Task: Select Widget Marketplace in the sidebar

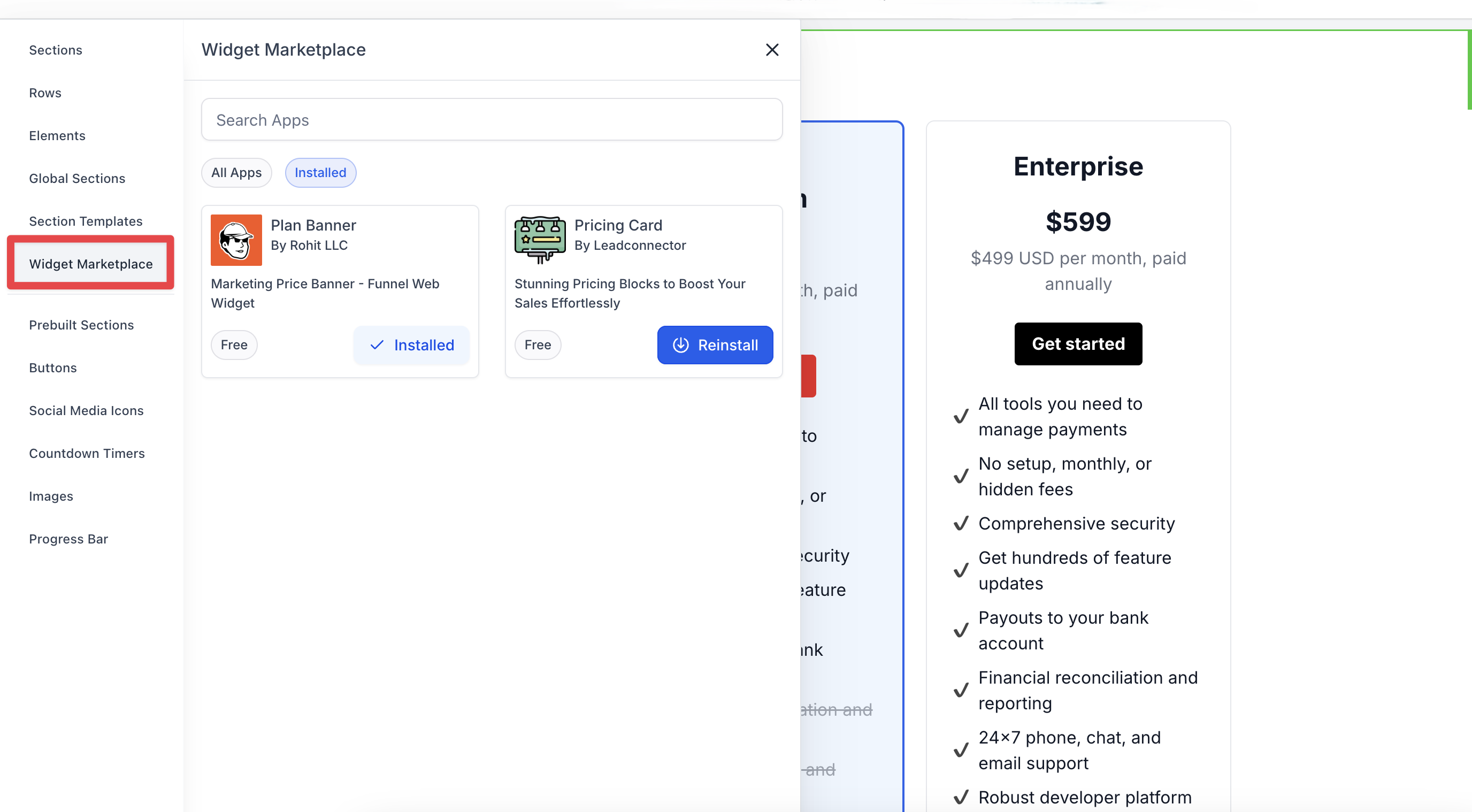Action: tap(91, 264)
